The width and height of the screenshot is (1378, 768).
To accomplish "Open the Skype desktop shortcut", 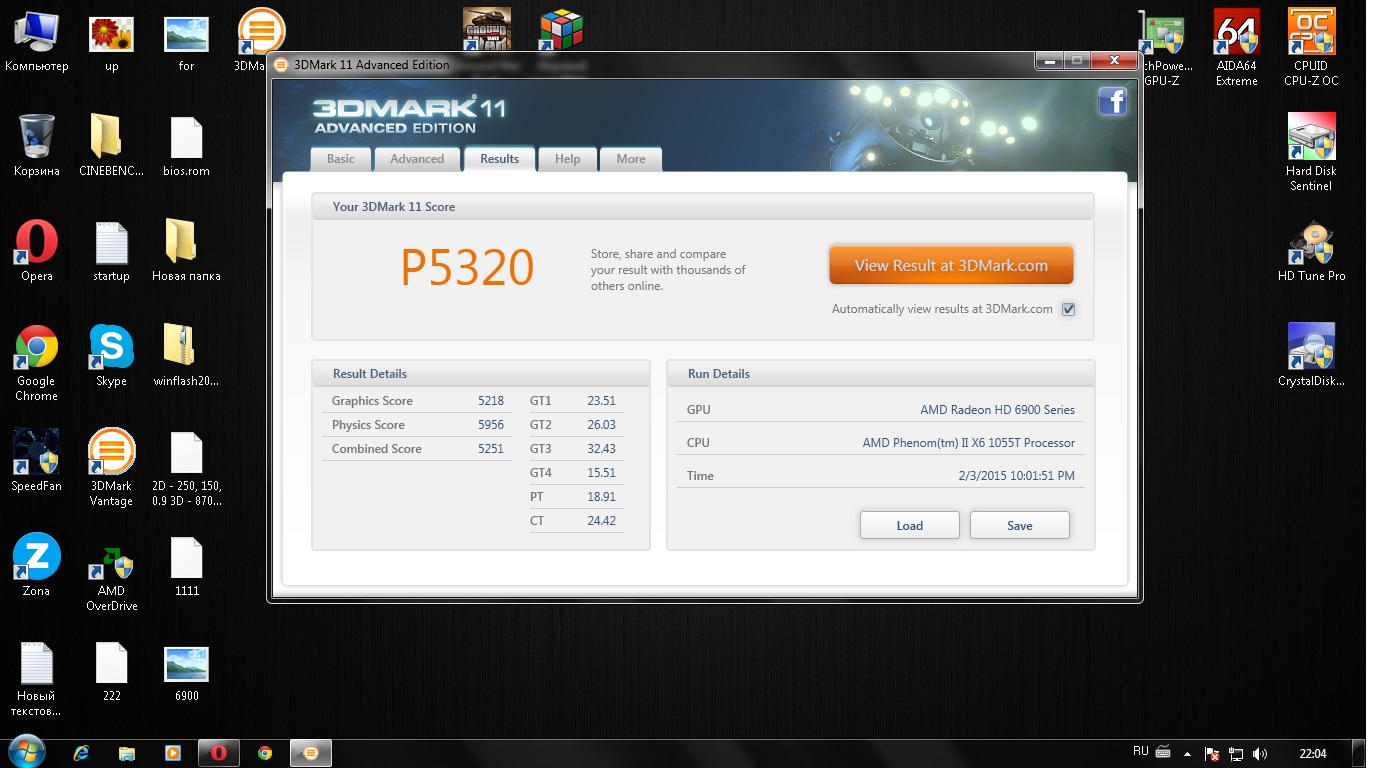I will [x=111, y=356].
